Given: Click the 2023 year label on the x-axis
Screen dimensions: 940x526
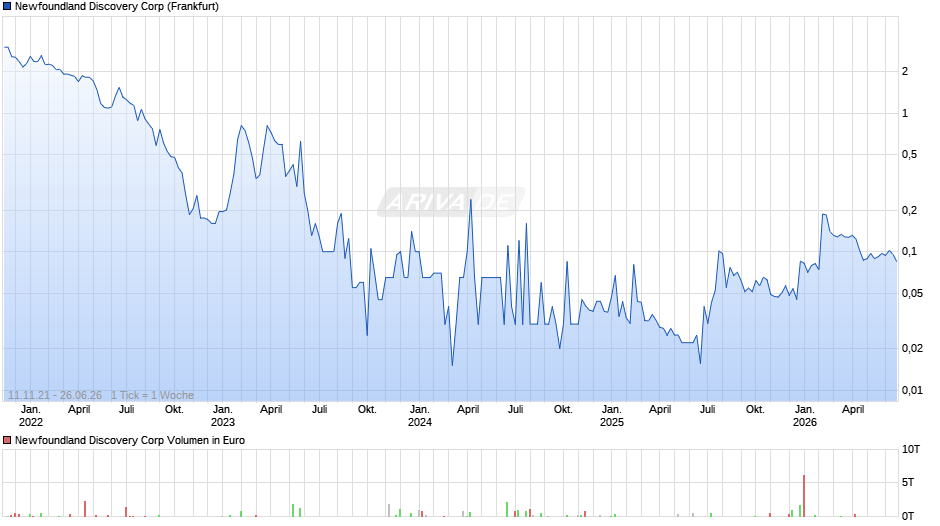Looking at the screenshot, I should (222, 422).
